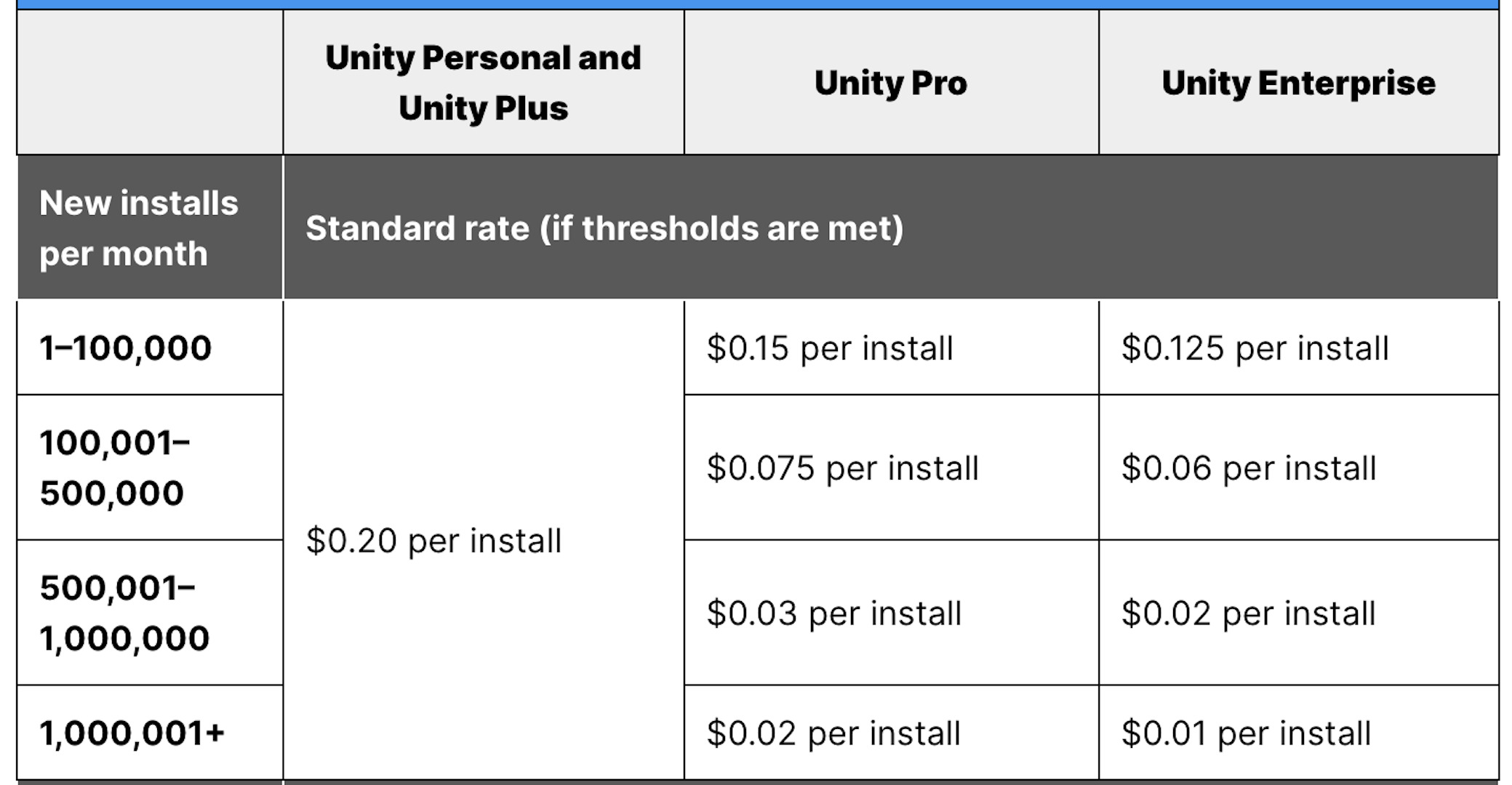Click the blue bar above the table

click(758, 4)
